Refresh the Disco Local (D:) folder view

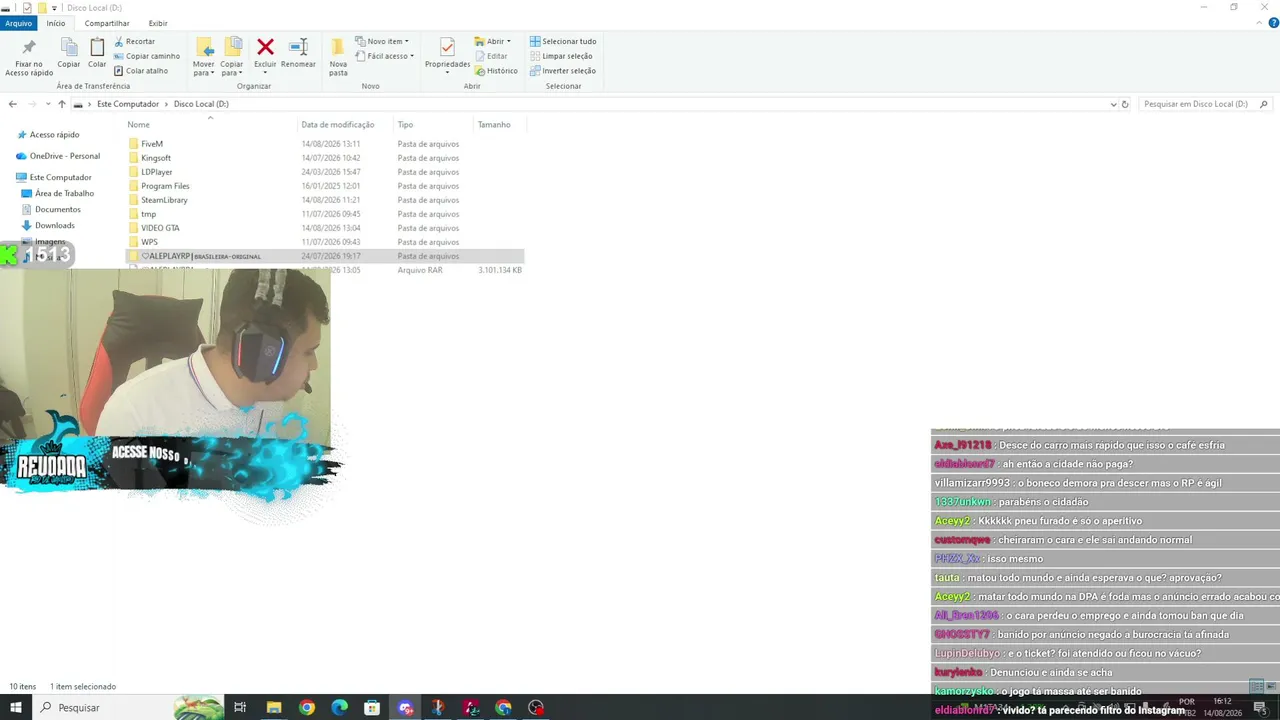1125,104
